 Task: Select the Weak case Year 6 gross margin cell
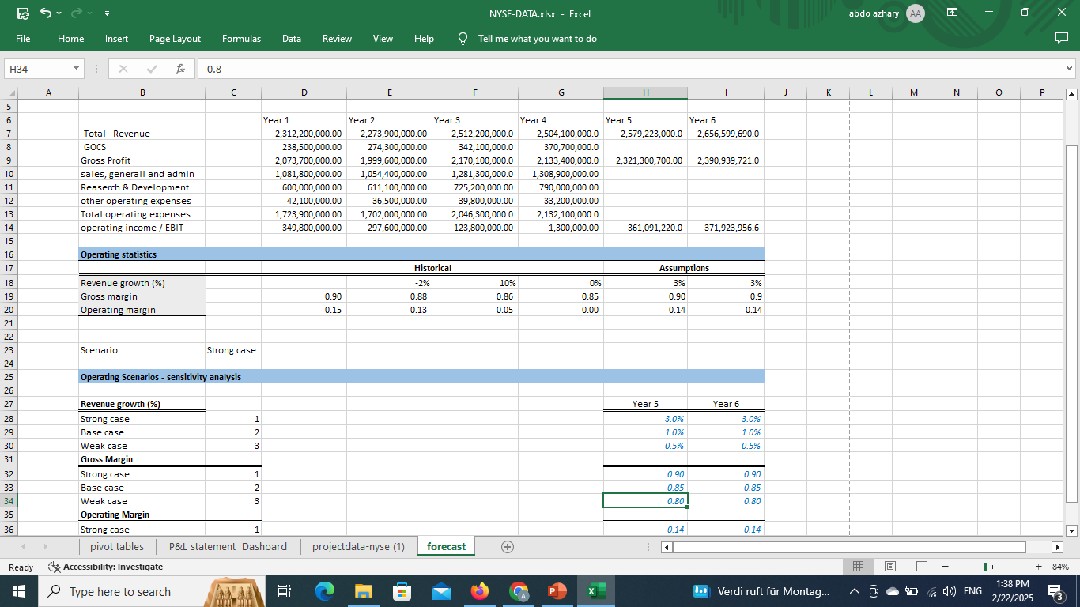[725, 500]
